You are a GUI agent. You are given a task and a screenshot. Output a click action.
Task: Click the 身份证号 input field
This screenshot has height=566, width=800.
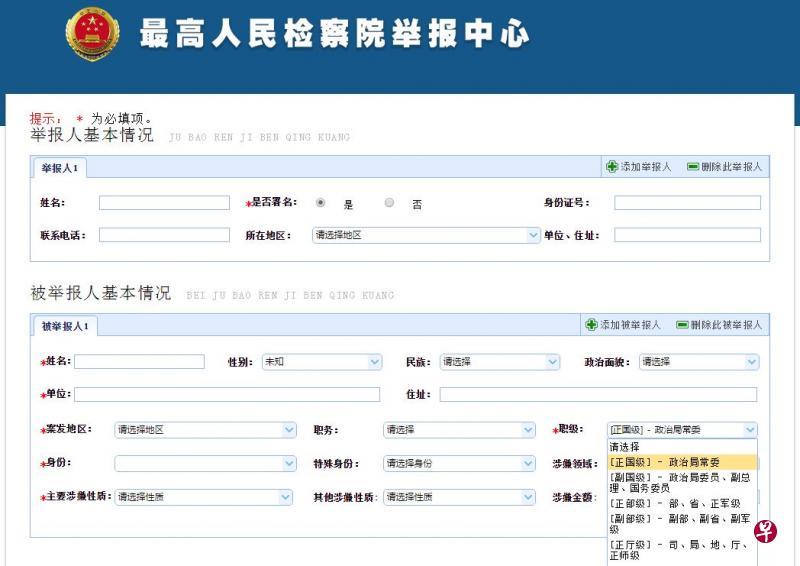pyautogui.click(x=687, y=203)
